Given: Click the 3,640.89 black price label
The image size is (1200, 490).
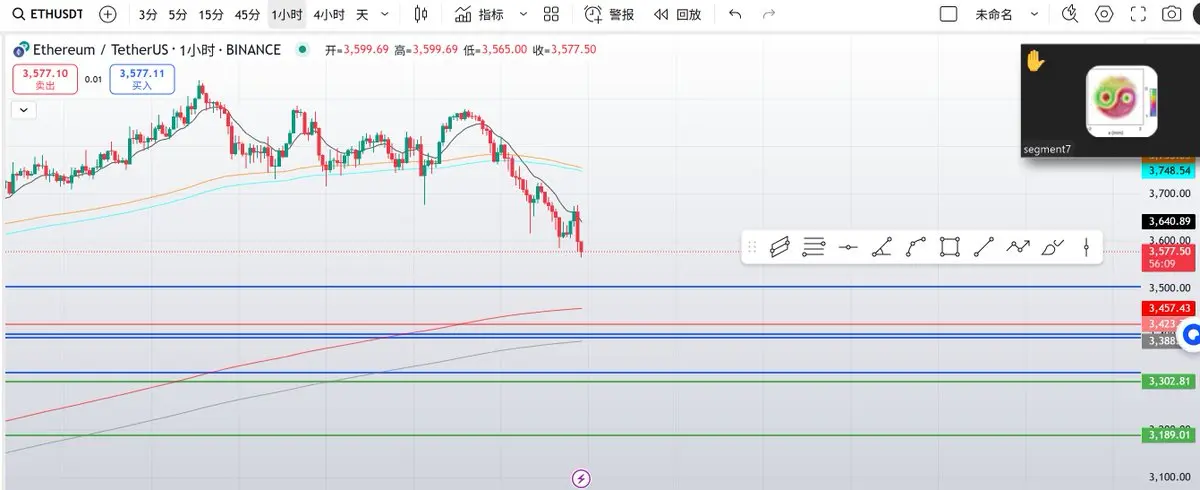Looking at the screenshot, I should pyautogui.click(x=1169, y=221).
